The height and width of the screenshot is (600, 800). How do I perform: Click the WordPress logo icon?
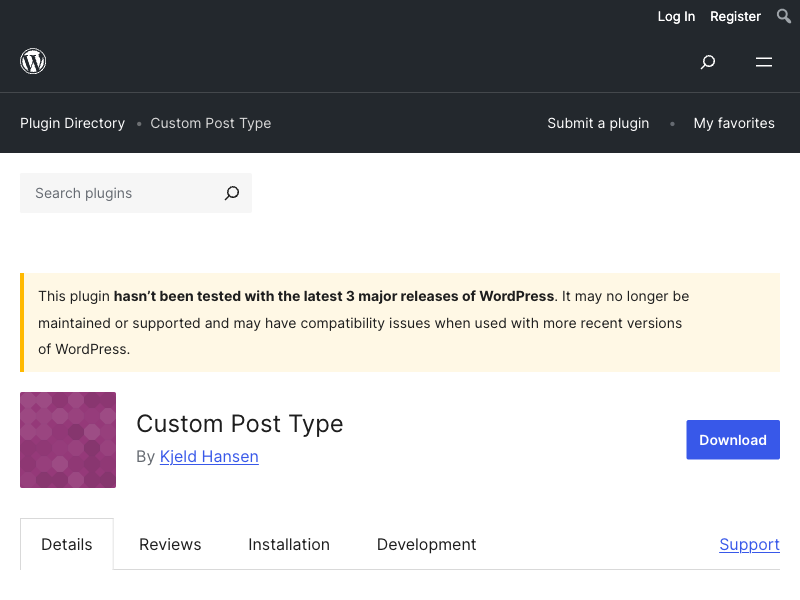point(33,61)
